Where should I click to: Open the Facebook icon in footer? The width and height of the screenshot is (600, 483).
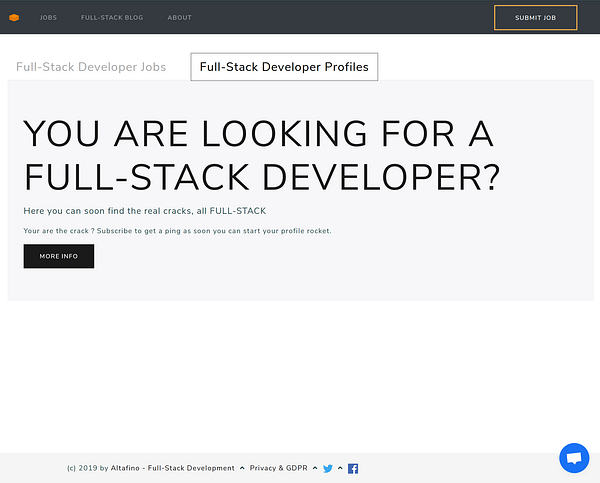coord(353,468)
